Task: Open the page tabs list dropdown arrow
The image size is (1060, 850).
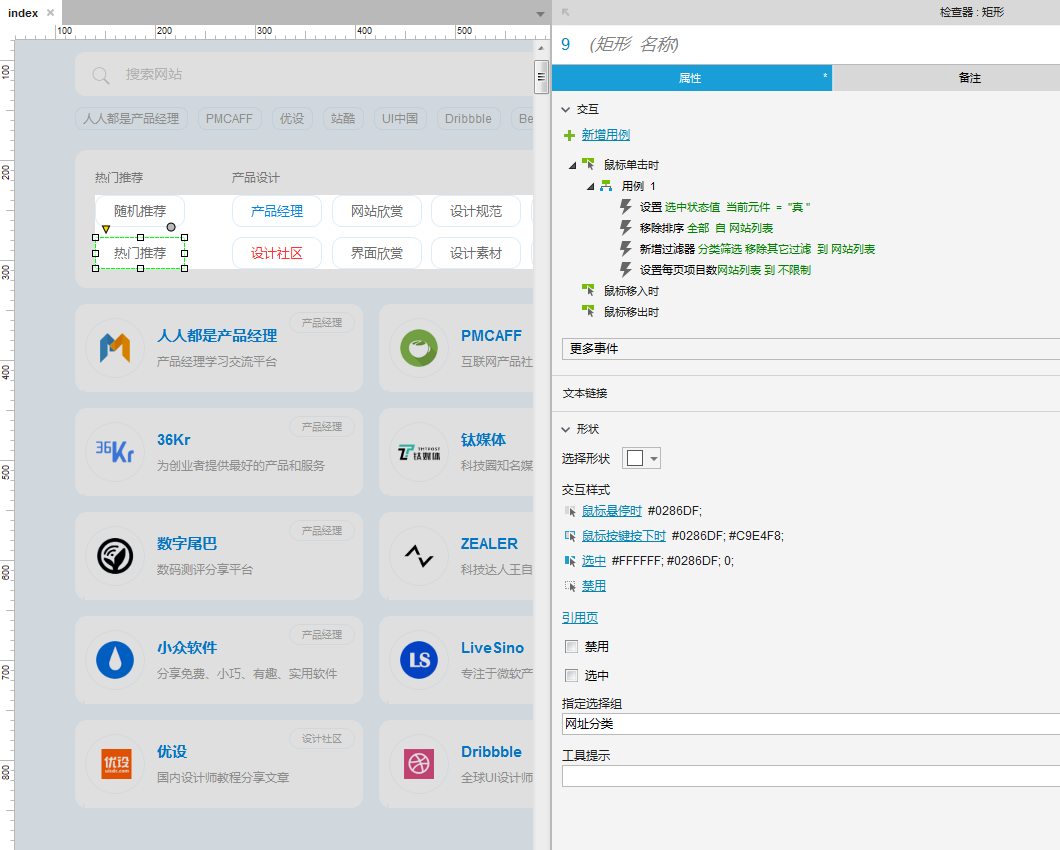Action: [540, 14]
